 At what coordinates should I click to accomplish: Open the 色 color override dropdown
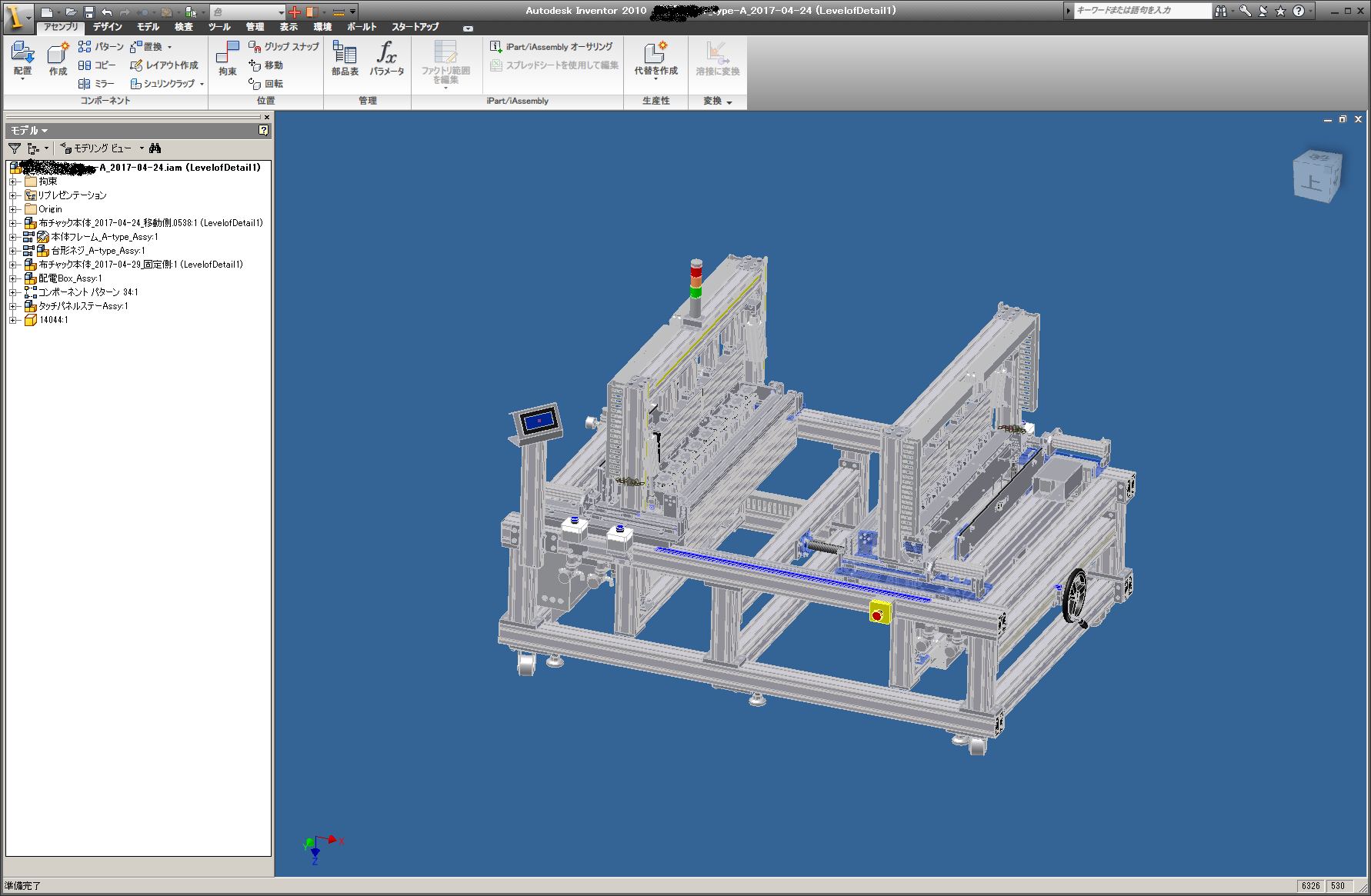click(x=280, y=12)
